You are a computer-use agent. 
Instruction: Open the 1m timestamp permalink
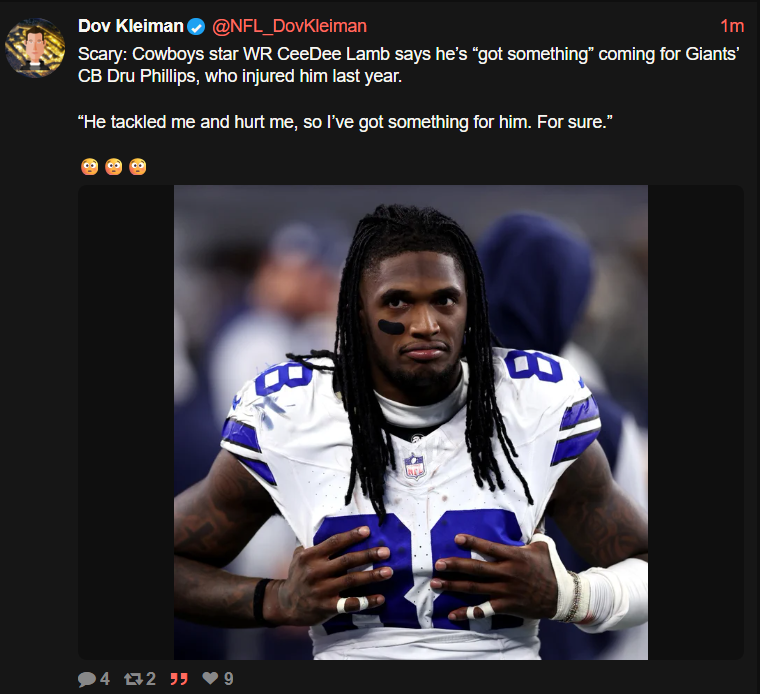pyautogui.click(x=732, y=26)
